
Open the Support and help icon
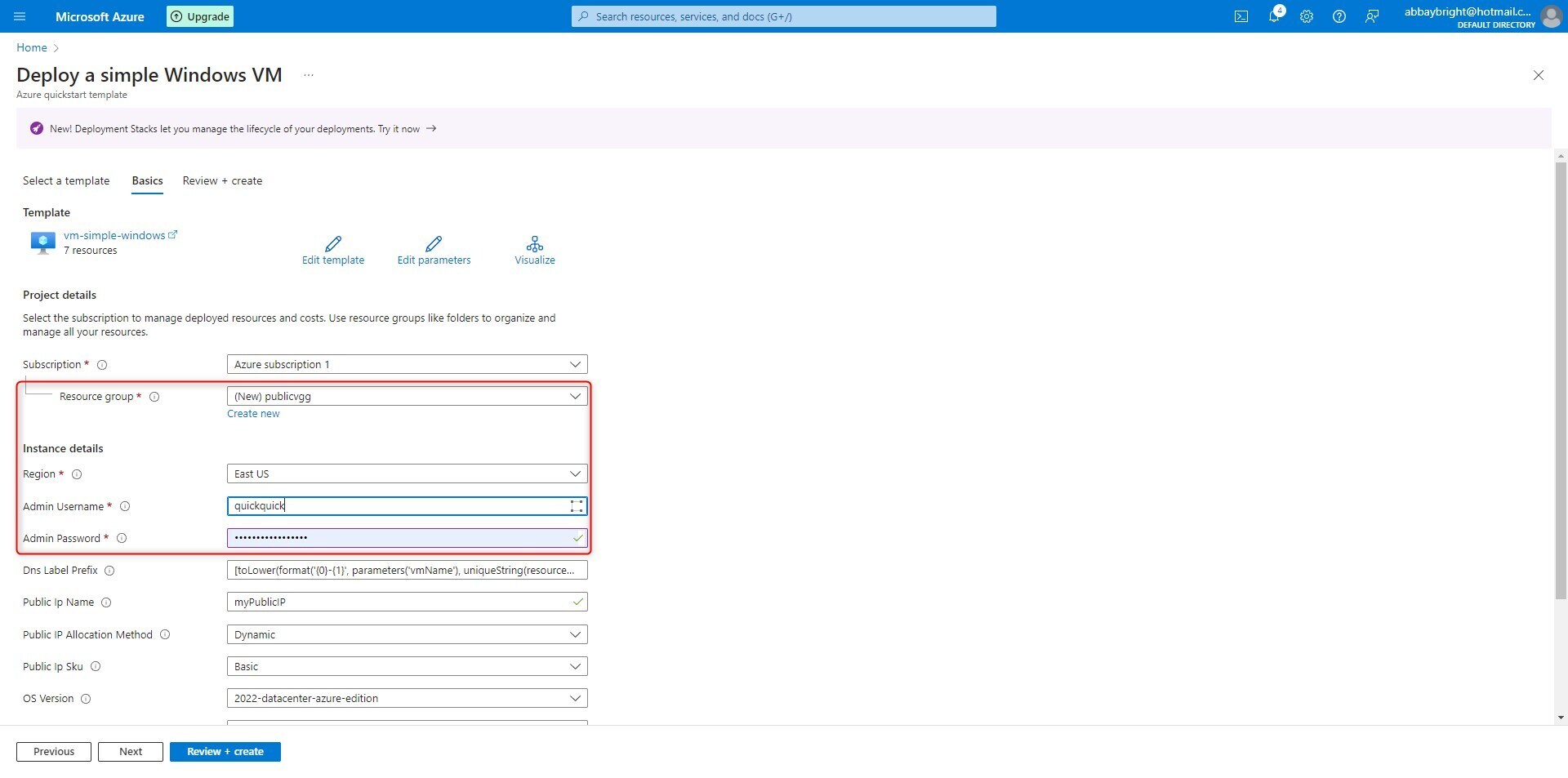[1339, 16]
